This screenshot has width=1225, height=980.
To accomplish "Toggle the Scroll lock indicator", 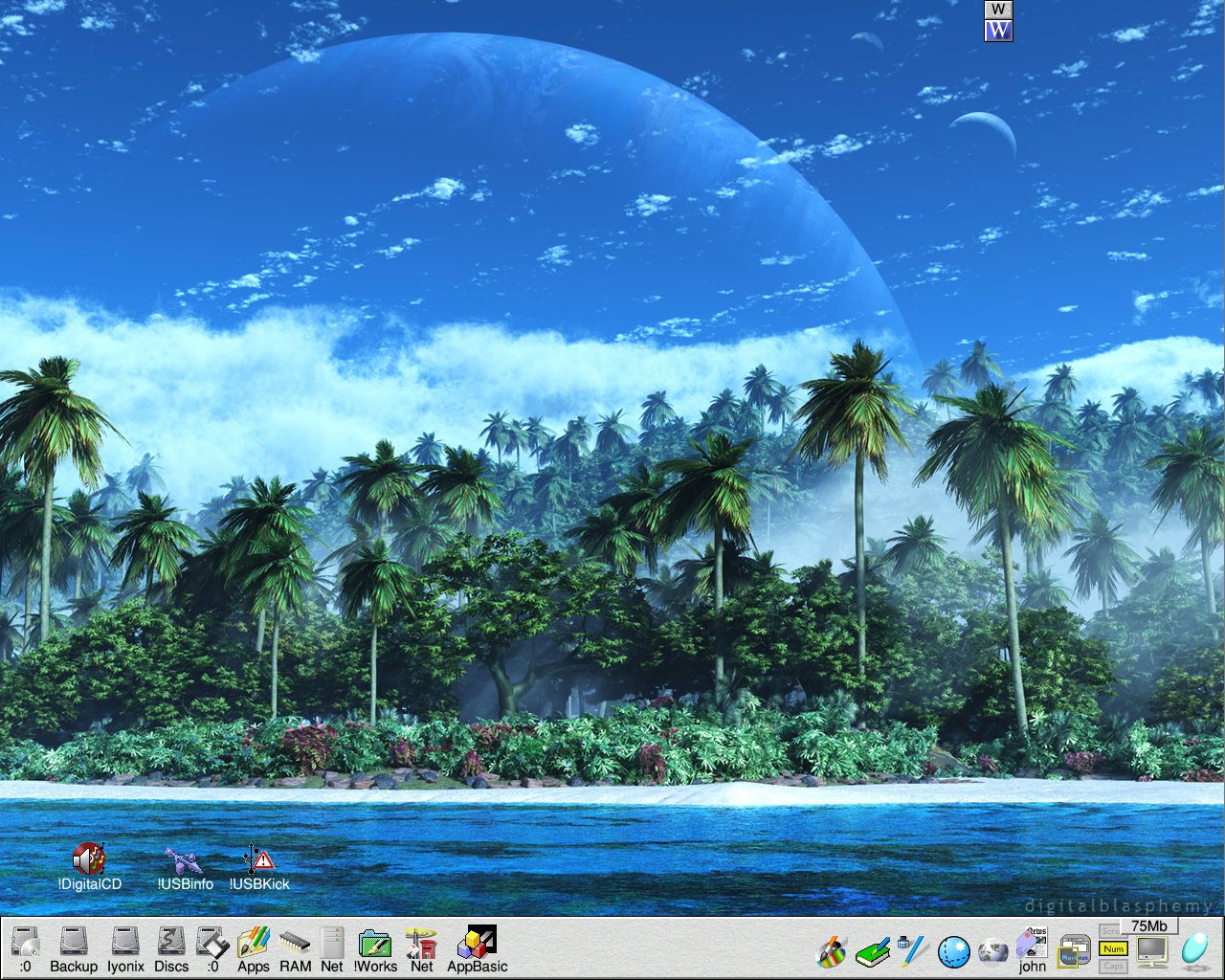I will [1109, 931].
